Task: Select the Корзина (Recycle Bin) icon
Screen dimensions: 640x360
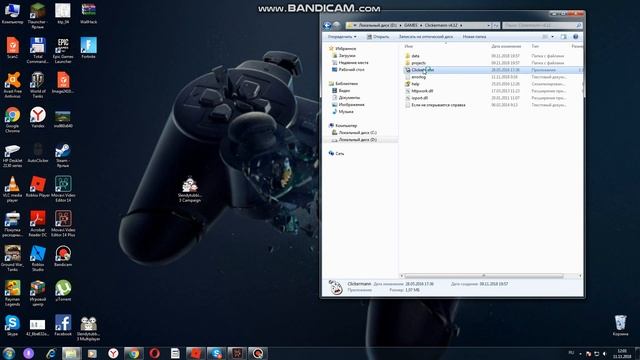Action: coord(620,325)
